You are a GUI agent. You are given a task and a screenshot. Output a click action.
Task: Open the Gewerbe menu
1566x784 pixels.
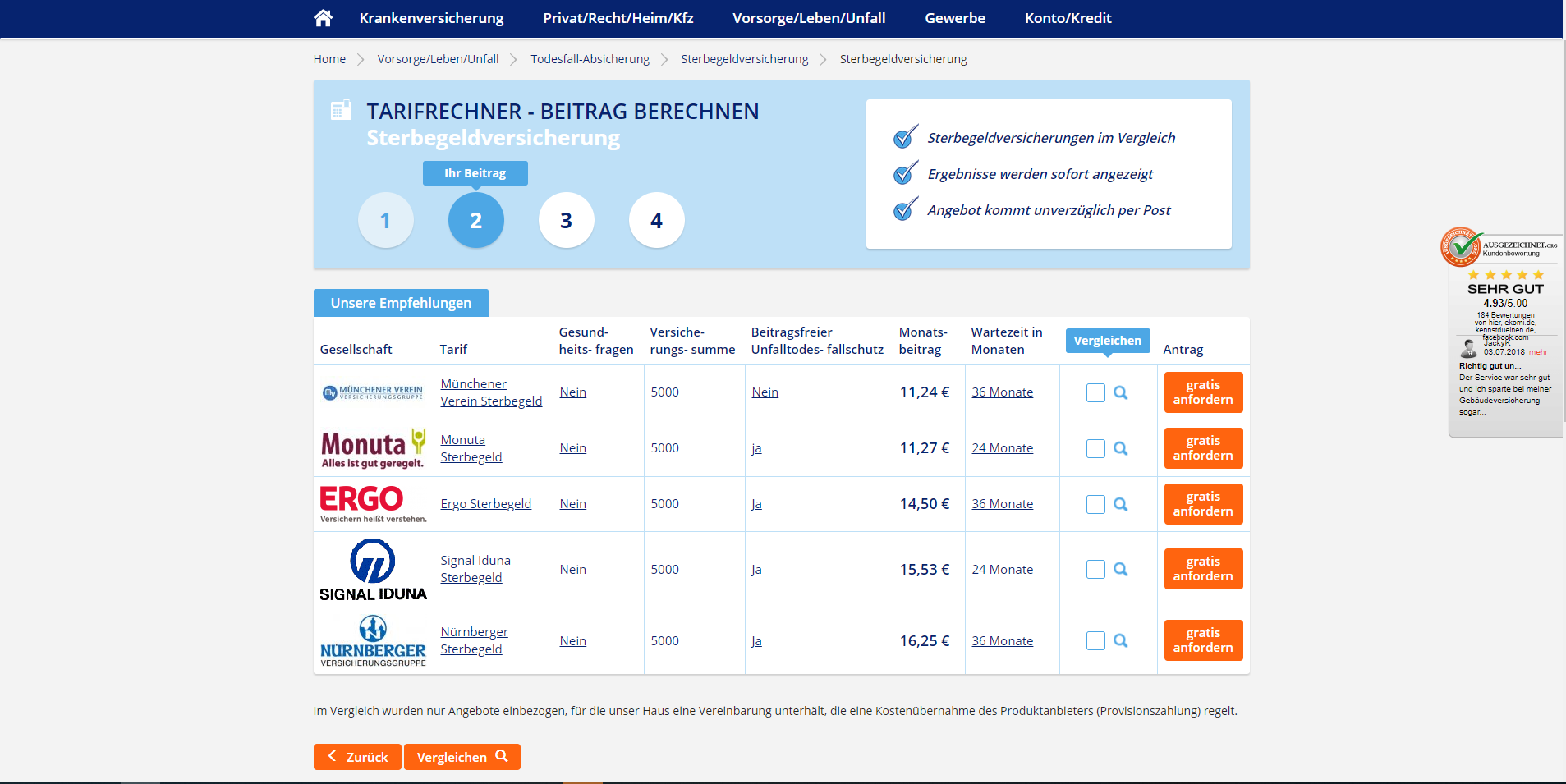pyautogui.click(x=955, y=18)
